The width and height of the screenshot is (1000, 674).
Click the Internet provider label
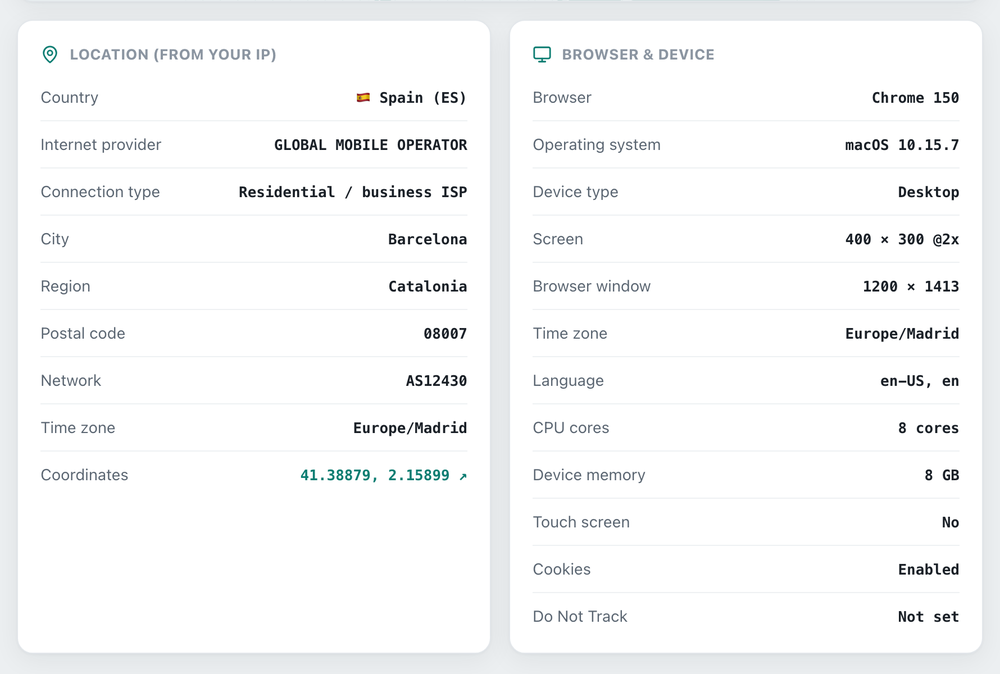[x=101, y=145]
